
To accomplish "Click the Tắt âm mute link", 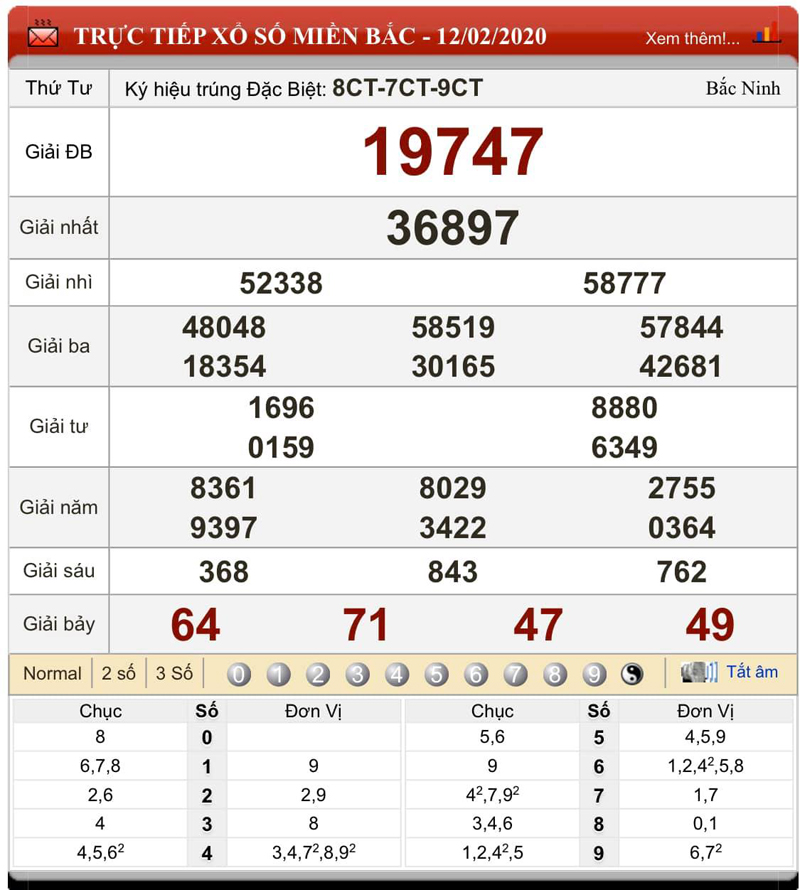I will [751, 672].
